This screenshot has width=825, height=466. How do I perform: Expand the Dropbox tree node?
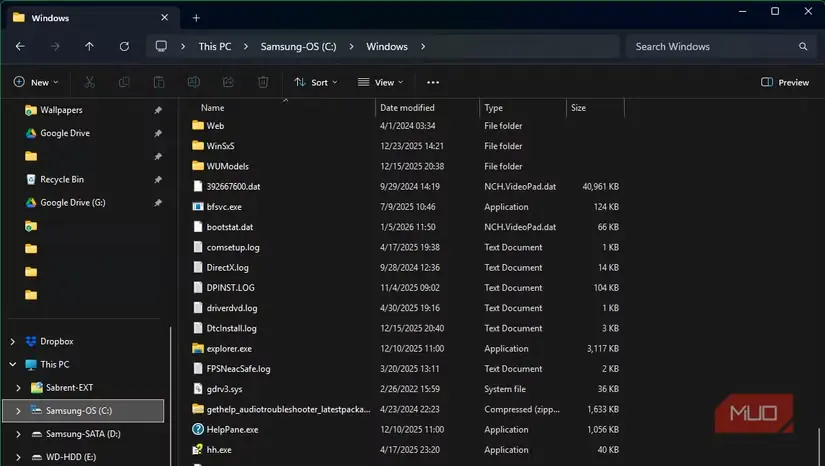13,341
